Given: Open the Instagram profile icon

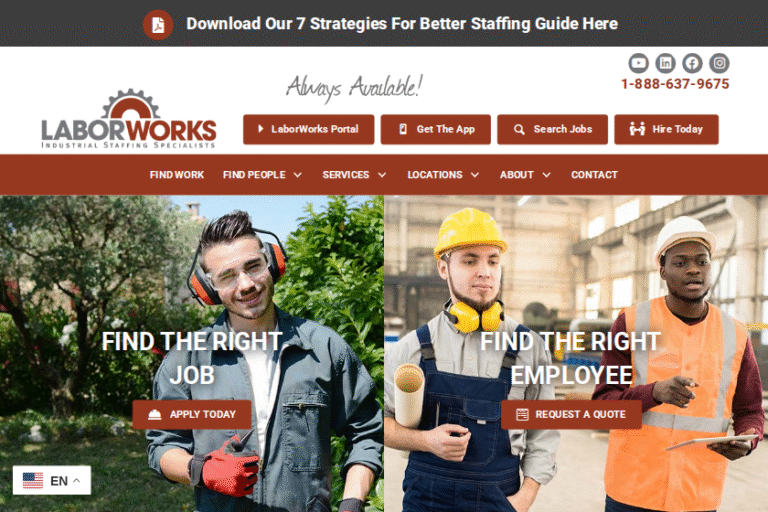Looking at the screenshot, I should coord(719,63).
